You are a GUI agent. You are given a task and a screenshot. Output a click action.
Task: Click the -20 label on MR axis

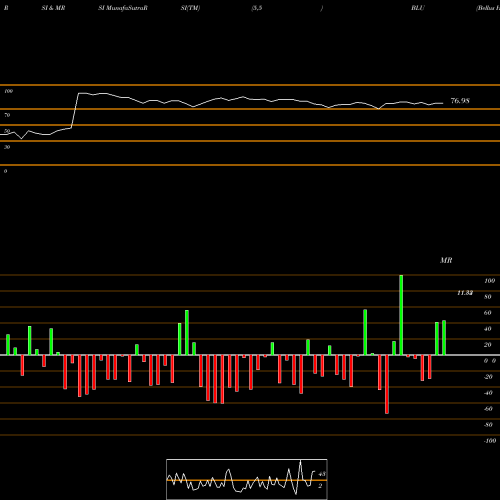tap(488, 377)
